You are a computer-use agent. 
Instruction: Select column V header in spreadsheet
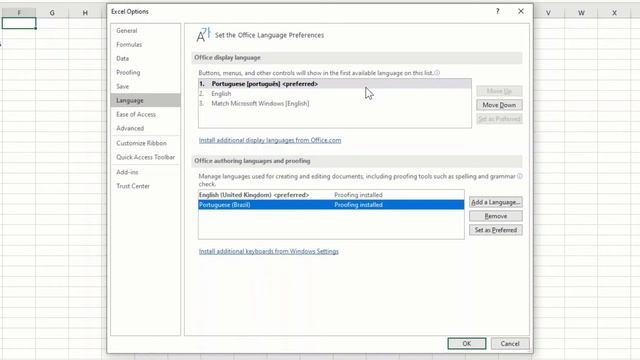(548, 13)
